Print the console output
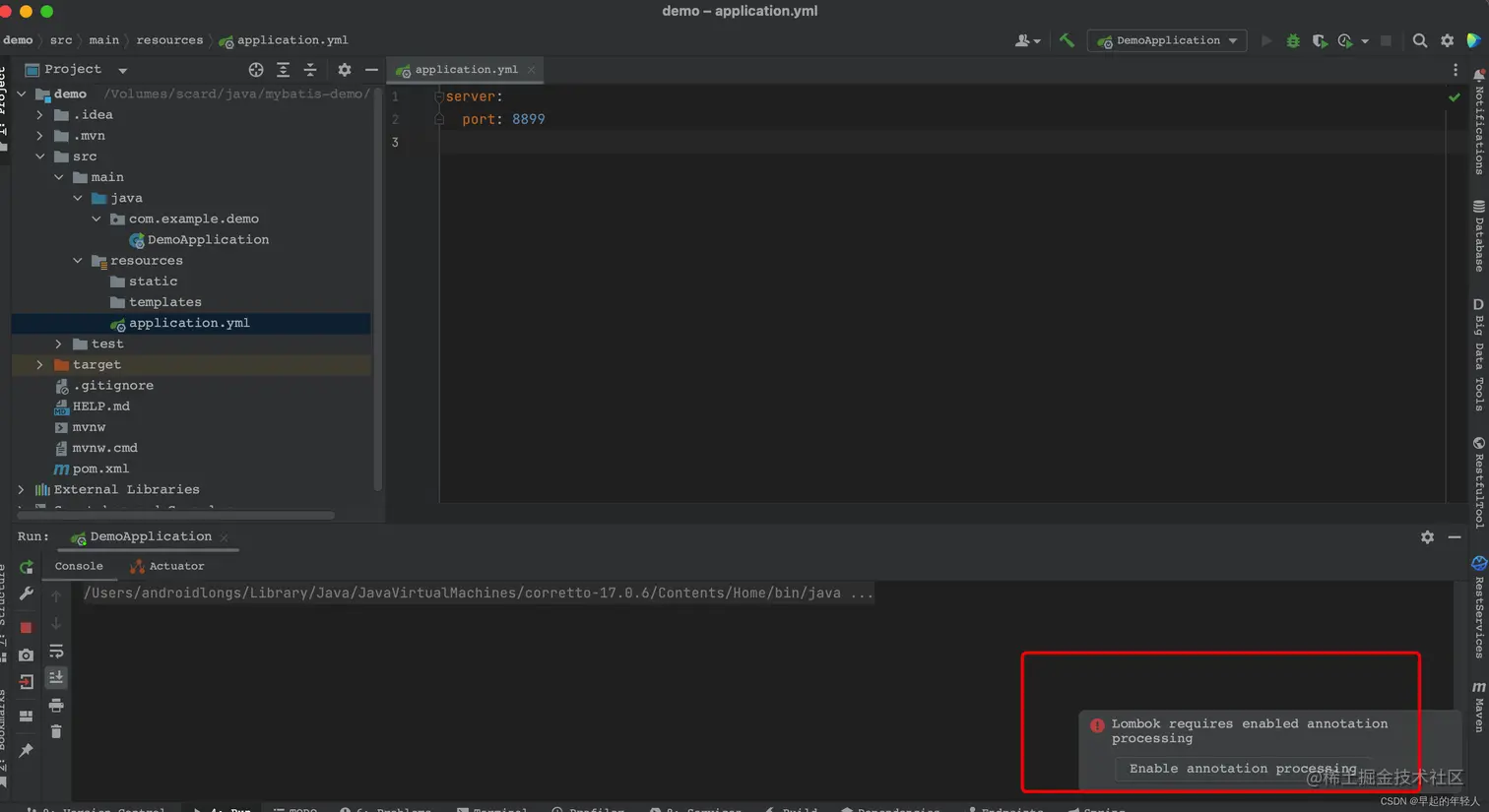1489x812 pixels. tap(56, 705)
